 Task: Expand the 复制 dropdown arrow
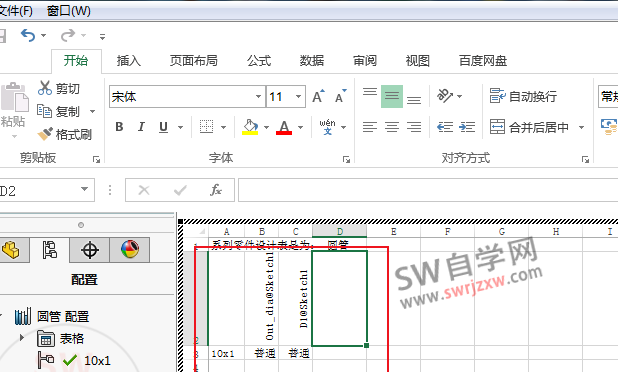93,112
